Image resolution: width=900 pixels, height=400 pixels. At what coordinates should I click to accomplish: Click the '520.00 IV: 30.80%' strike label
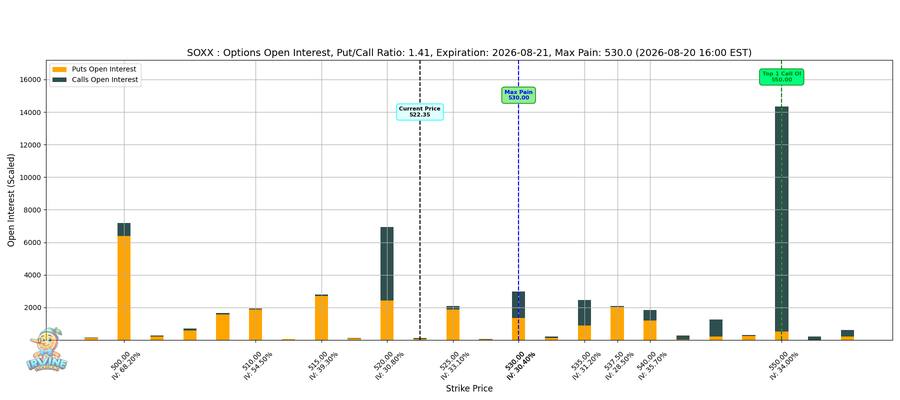click(389, 366)
